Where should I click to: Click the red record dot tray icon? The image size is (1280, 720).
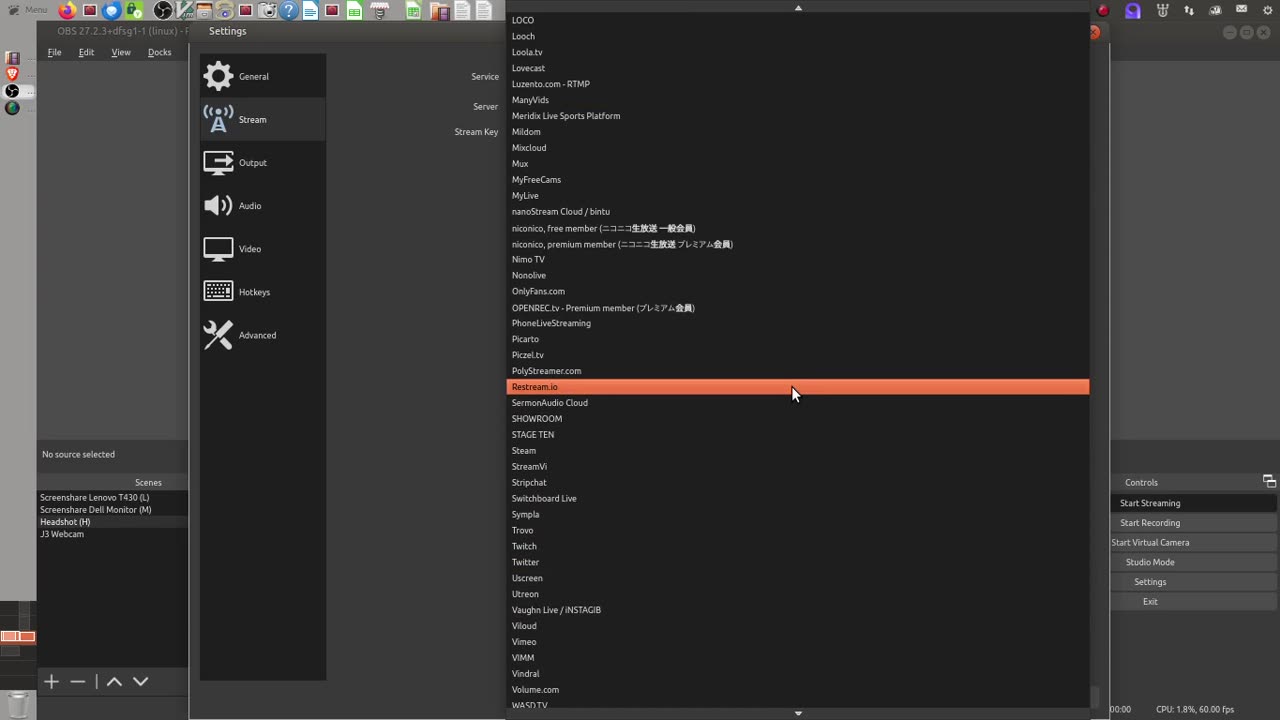1103,10
